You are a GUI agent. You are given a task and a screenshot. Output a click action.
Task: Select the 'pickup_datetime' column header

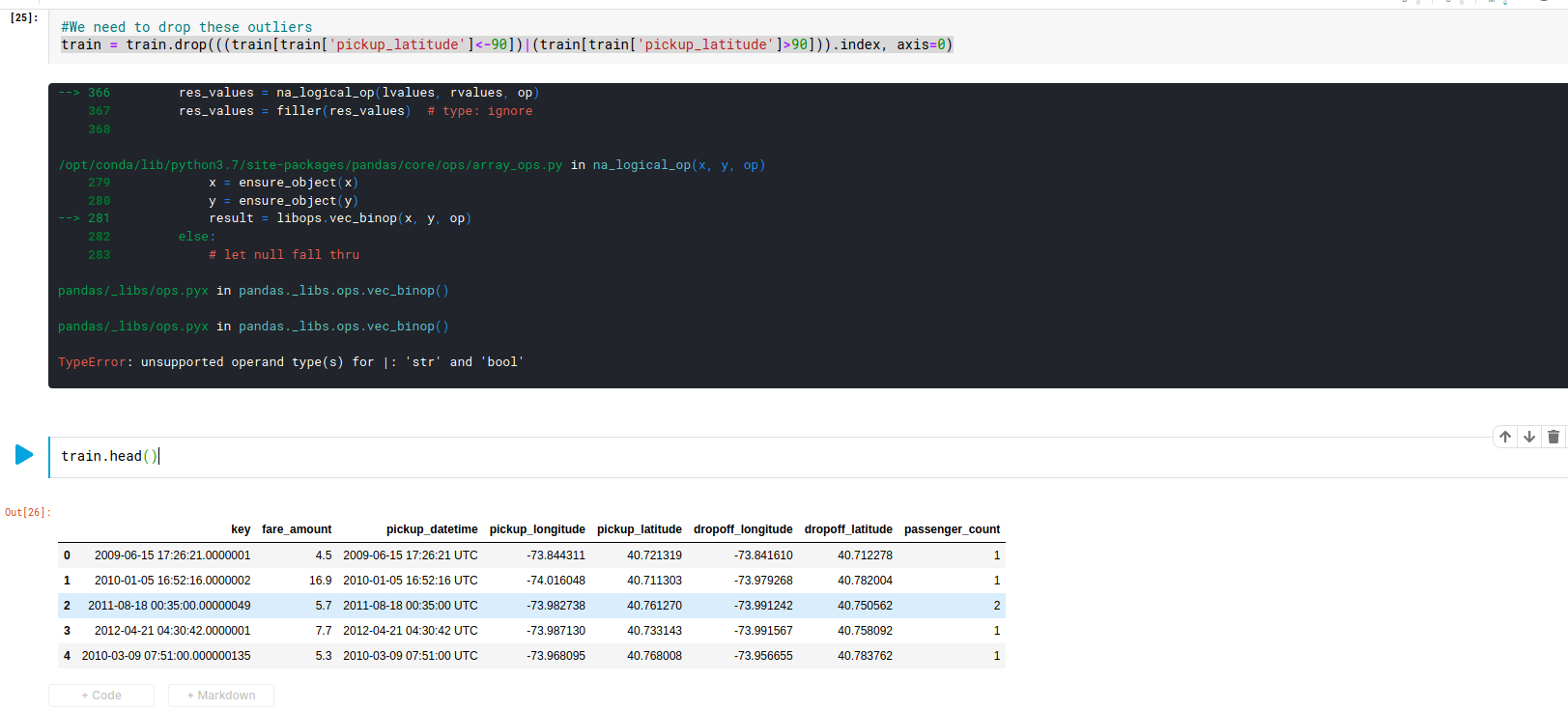point(432,529)
